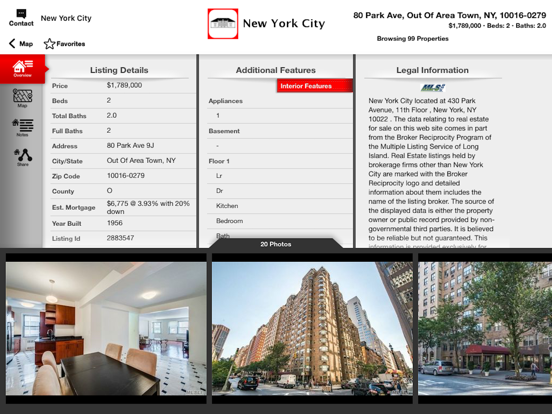
Task: Click the New York City label beside Contact
Action: click(66, 18)
